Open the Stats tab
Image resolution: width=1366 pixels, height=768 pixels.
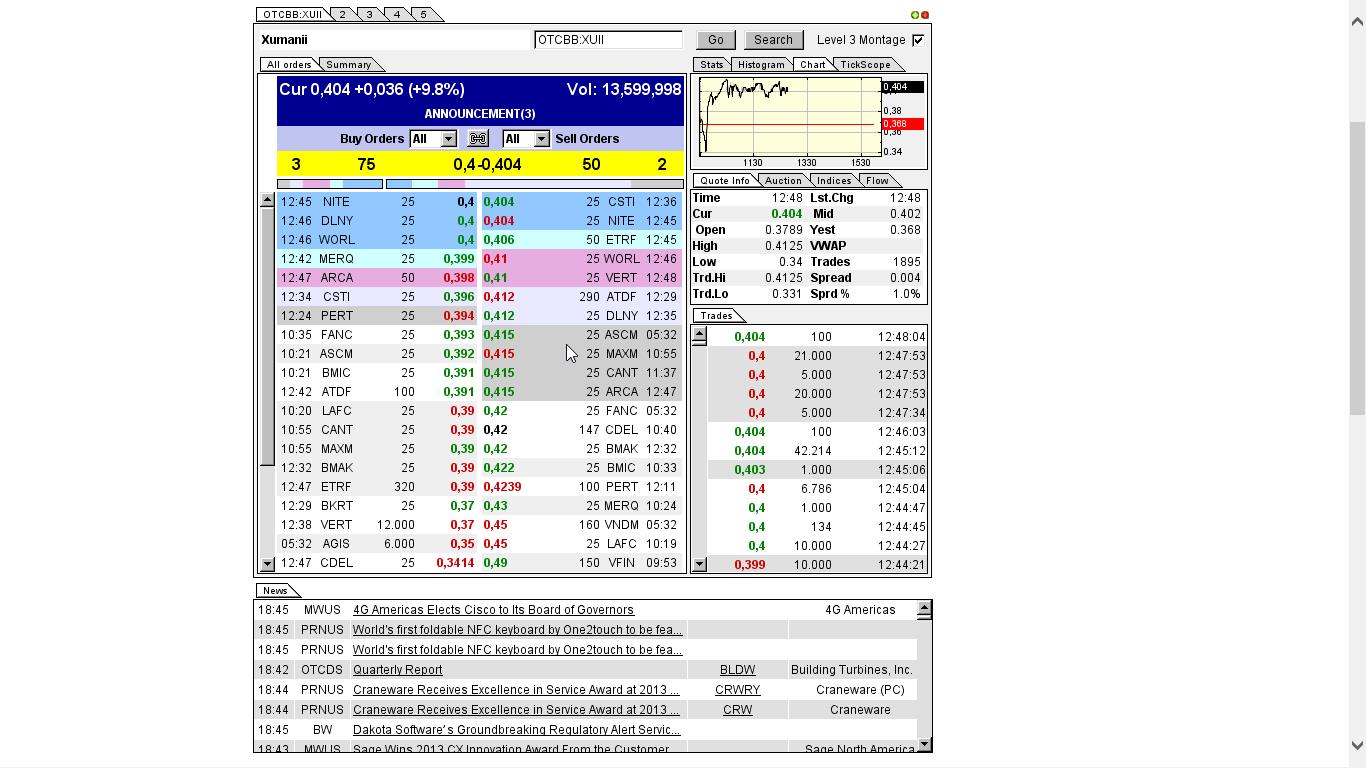(x=711, y=65)
